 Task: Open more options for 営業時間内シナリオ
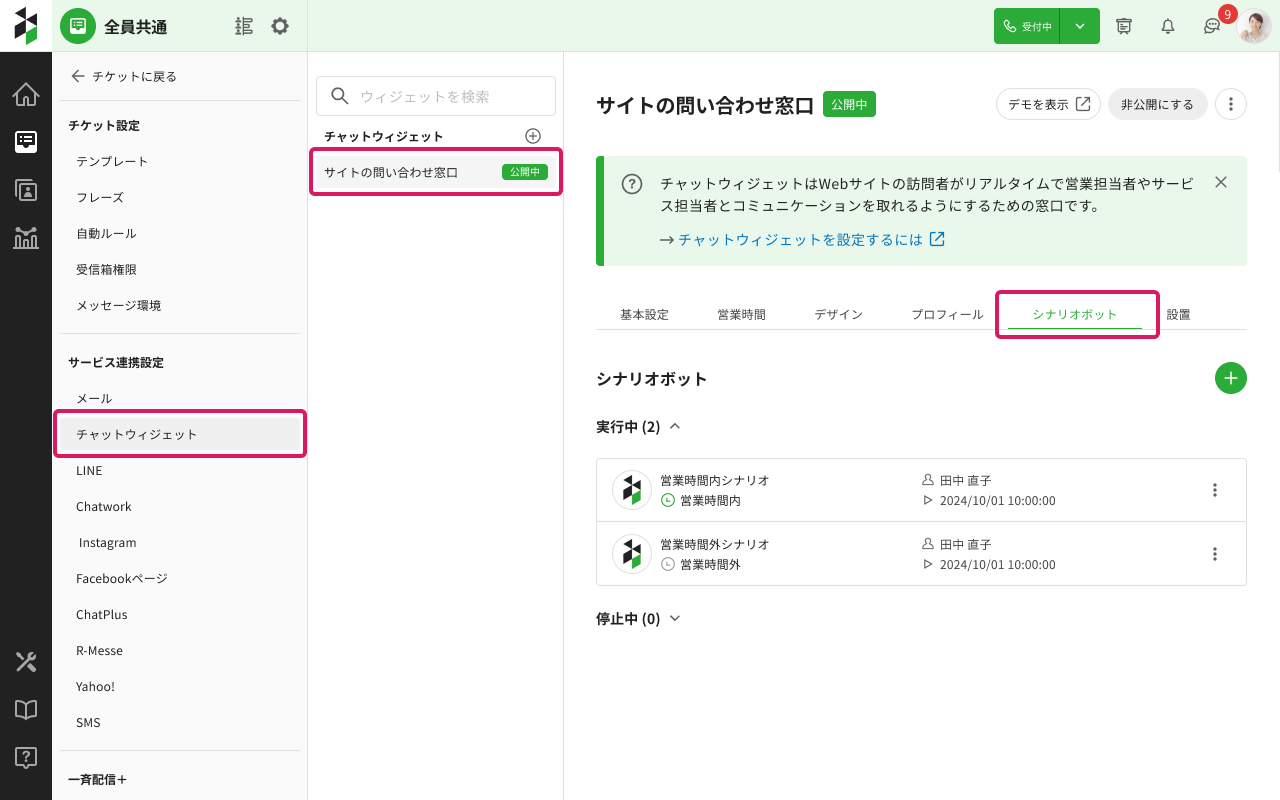tap(1214, 490)
